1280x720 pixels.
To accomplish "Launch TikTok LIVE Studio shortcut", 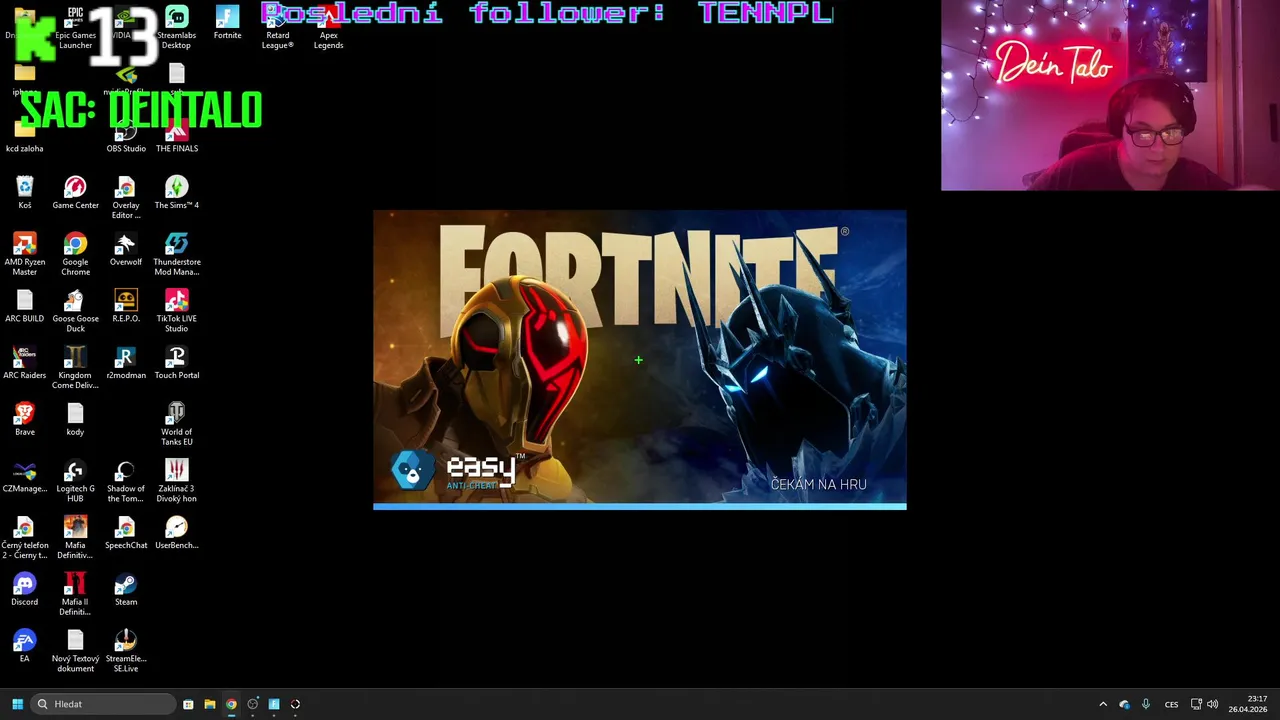I will coord(177,312).
